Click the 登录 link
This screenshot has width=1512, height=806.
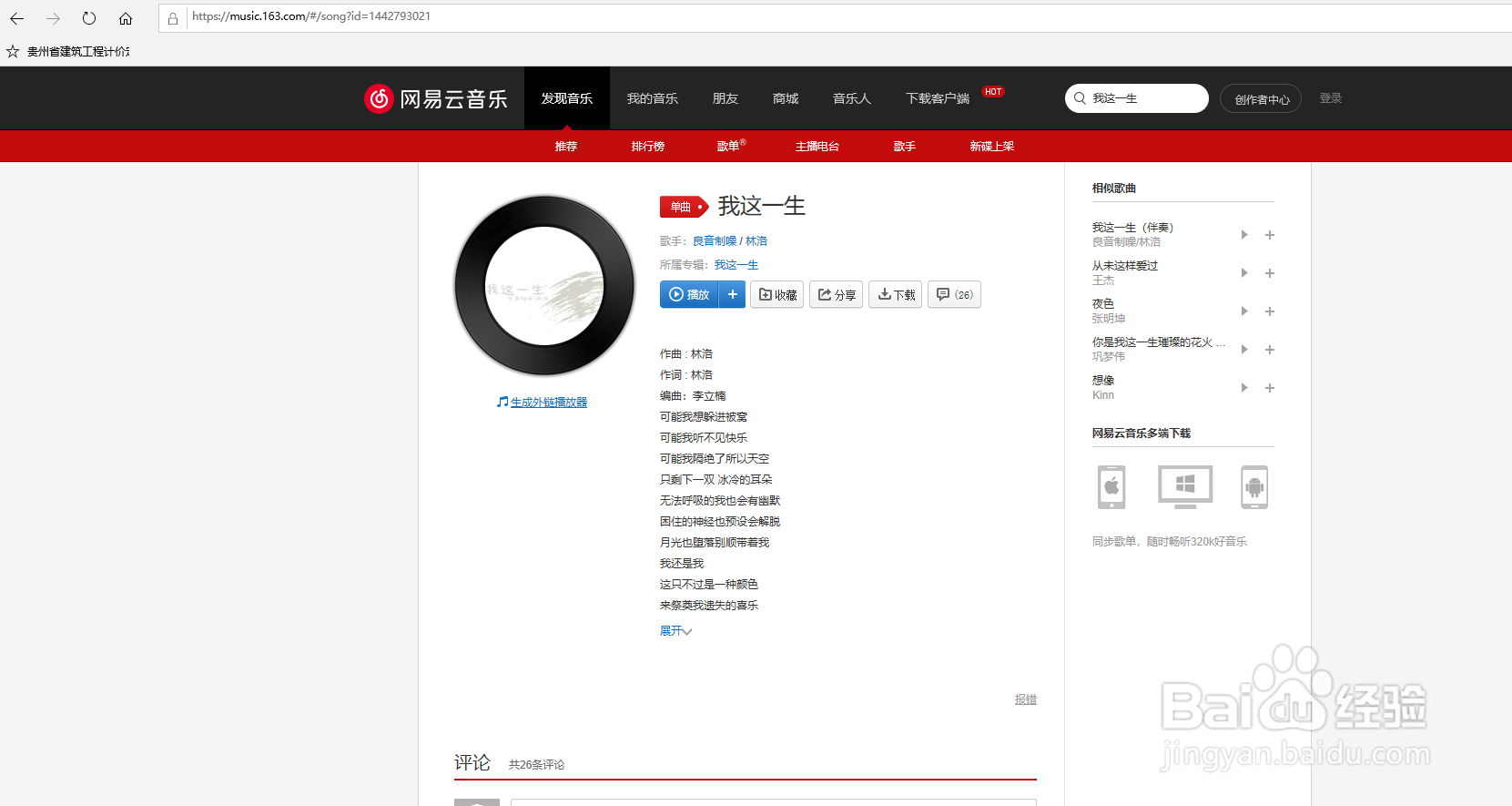point(1331,98)
